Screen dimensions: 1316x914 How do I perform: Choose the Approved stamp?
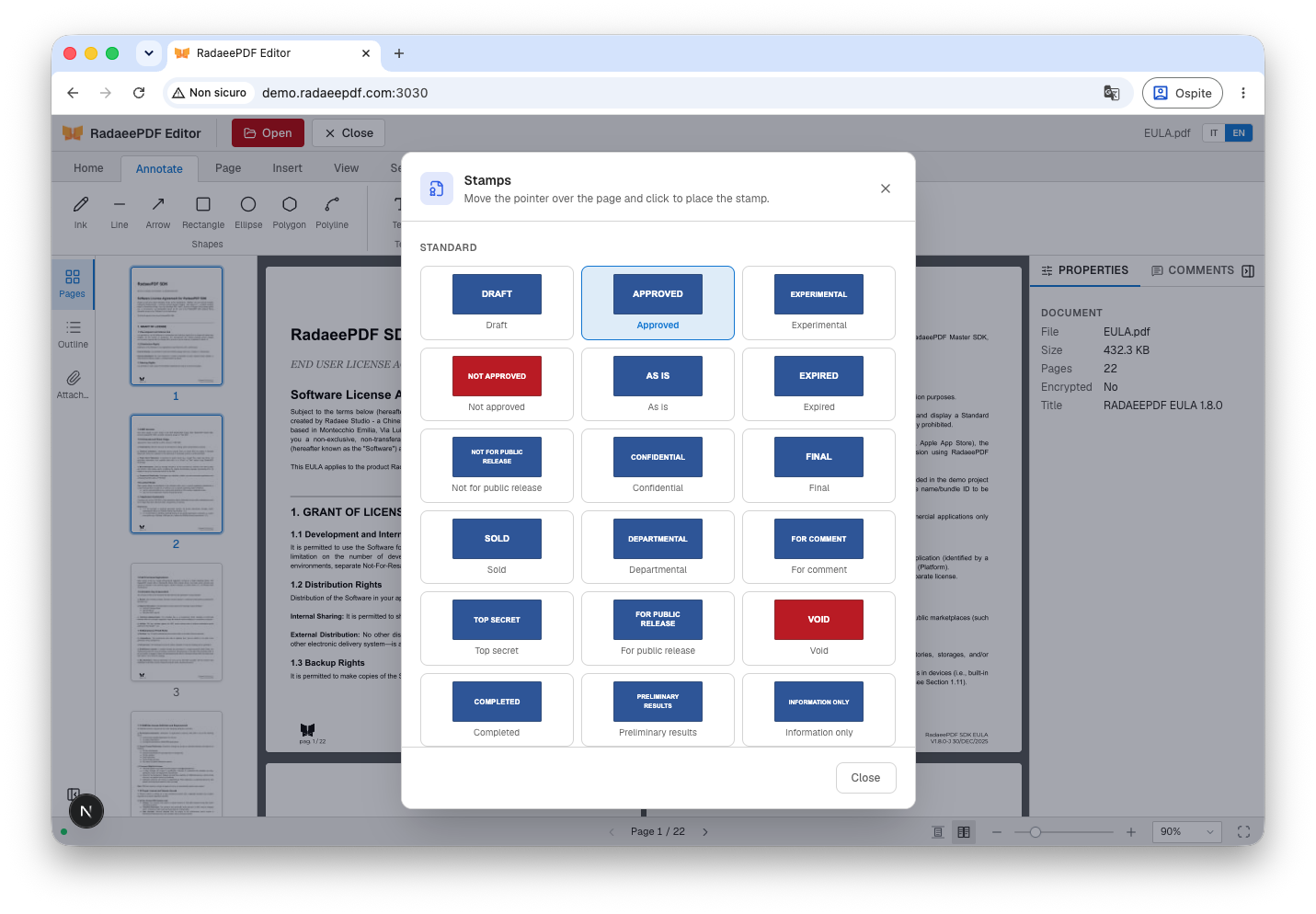point(658,303)
